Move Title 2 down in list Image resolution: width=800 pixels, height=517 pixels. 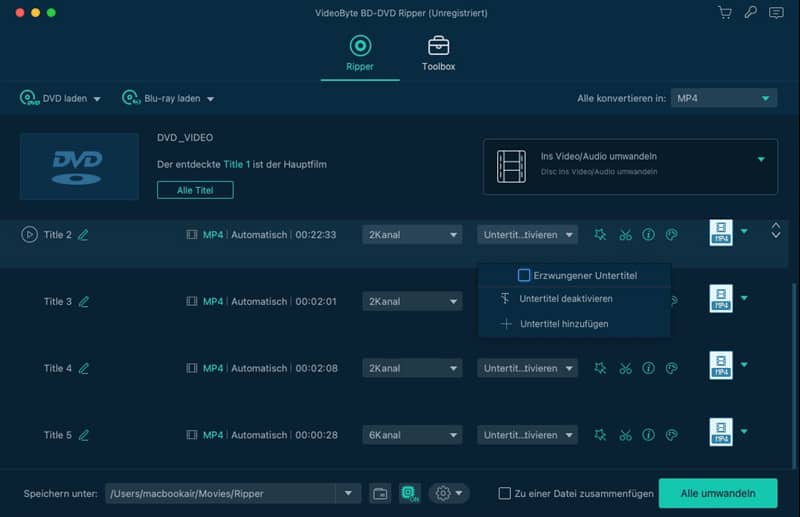[x=776, y=235]
